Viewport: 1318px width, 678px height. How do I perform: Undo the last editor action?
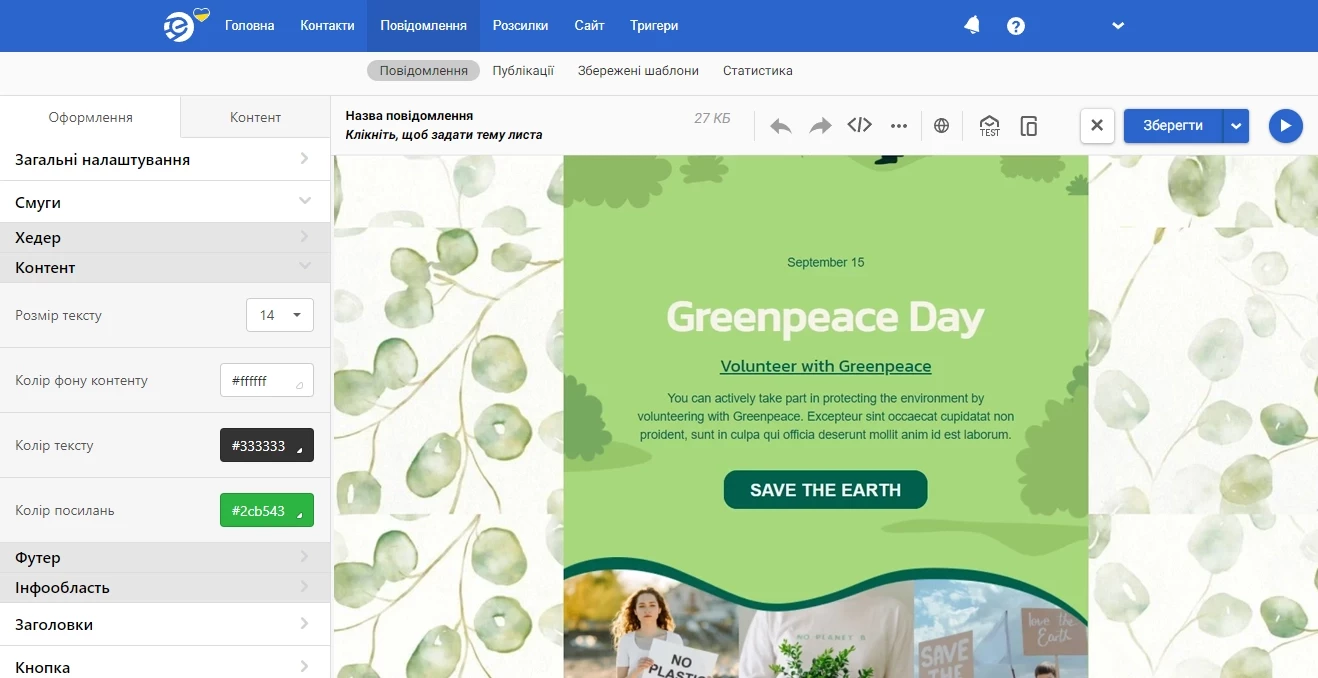[x=781, y=126]
